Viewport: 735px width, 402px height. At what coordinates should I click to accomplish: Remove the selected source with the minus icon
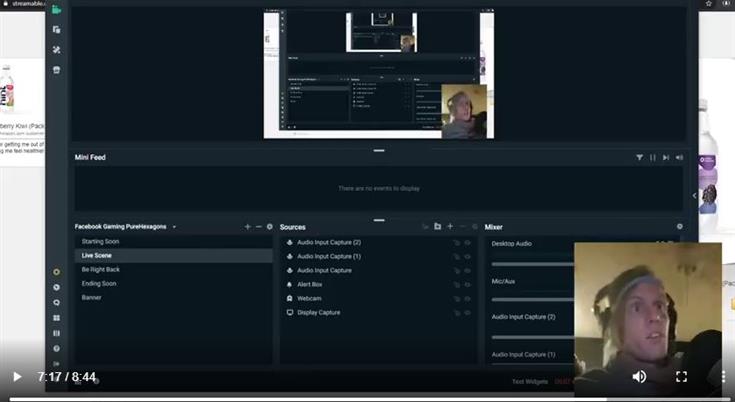coord(463,227)
